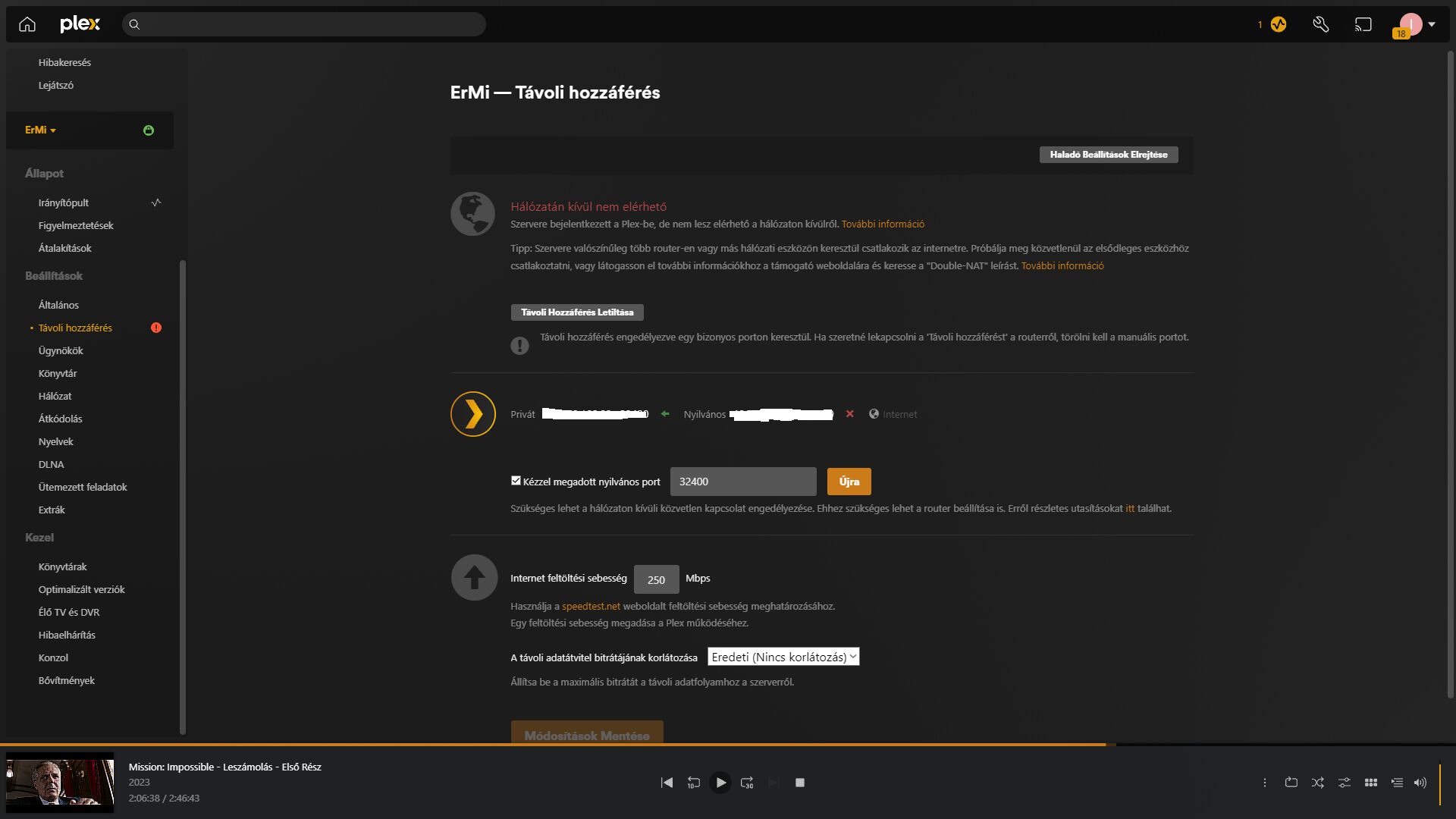
Task: Click the red X connection status icon
Action: point(850,414)
